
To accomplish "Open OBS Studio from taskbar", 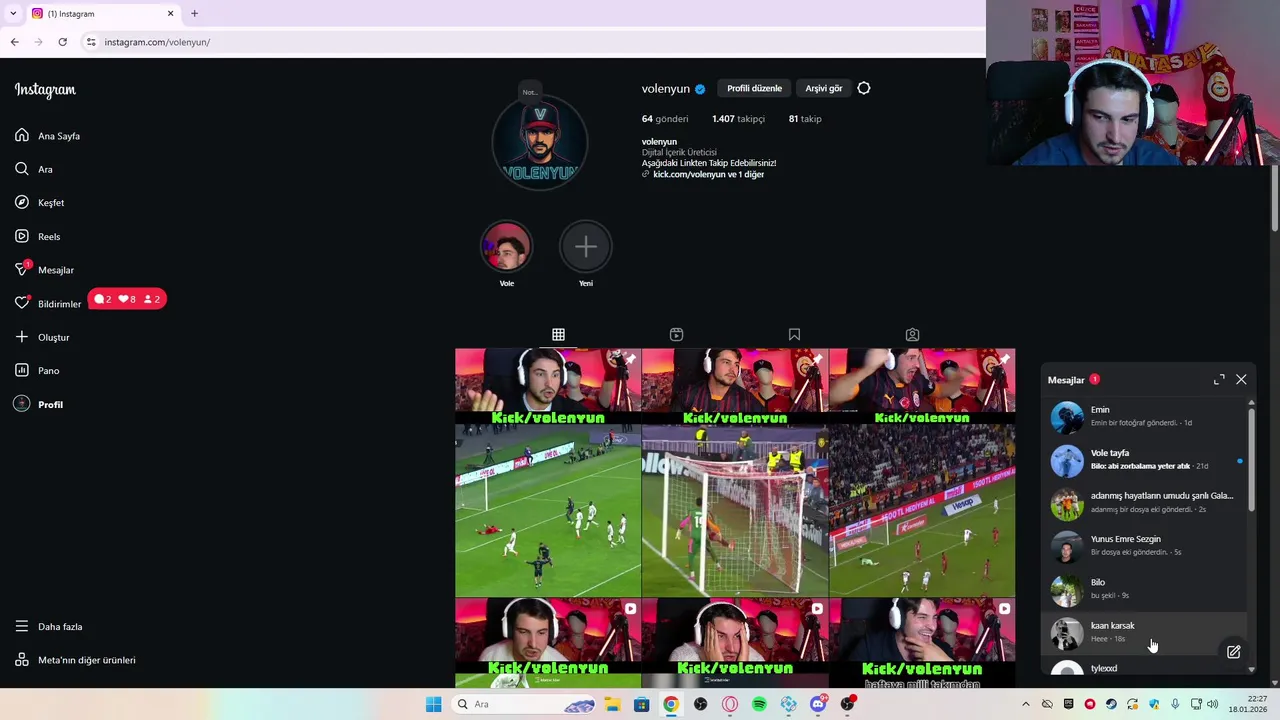I will point(700,704).
